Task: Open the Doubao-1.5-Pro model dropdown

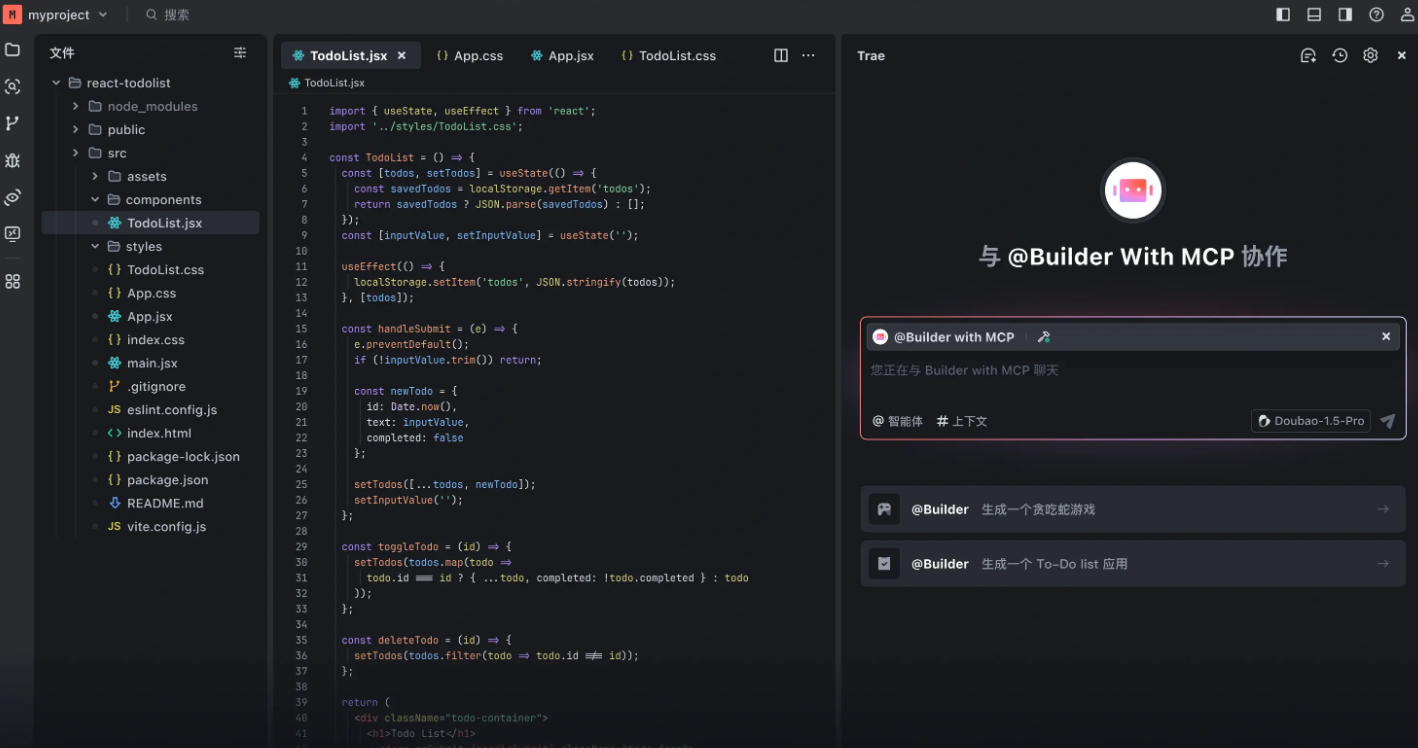Action: (1310, 421)
